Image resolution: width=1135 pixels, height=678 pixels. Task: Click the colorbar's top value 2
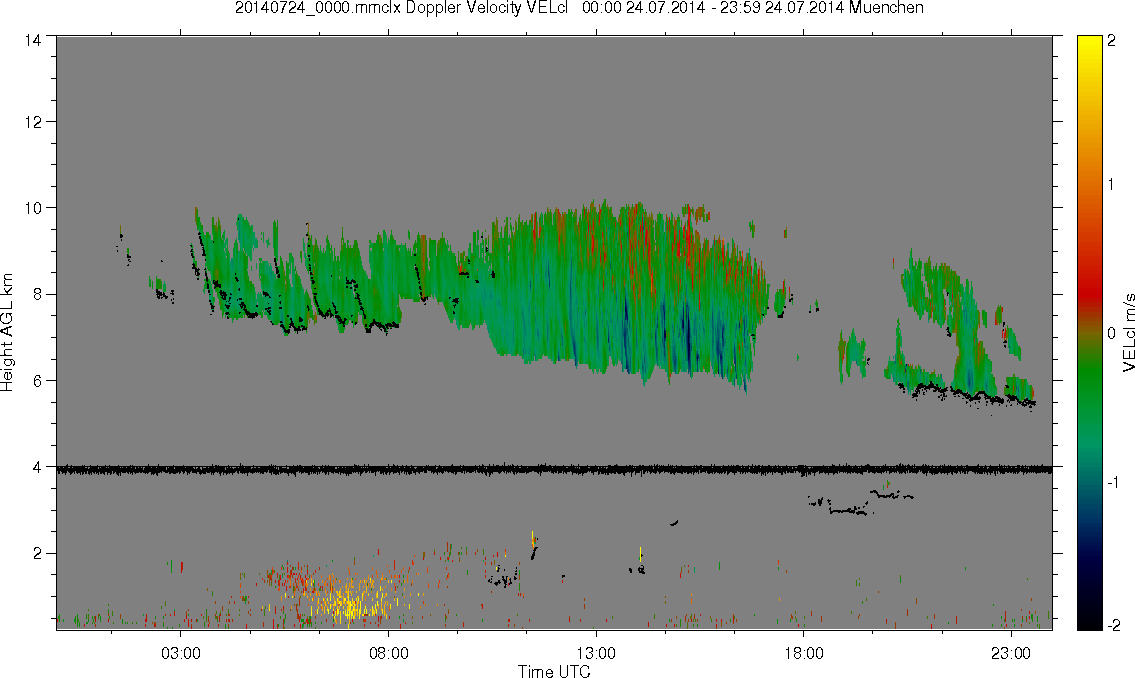(x=1111, y=41)
